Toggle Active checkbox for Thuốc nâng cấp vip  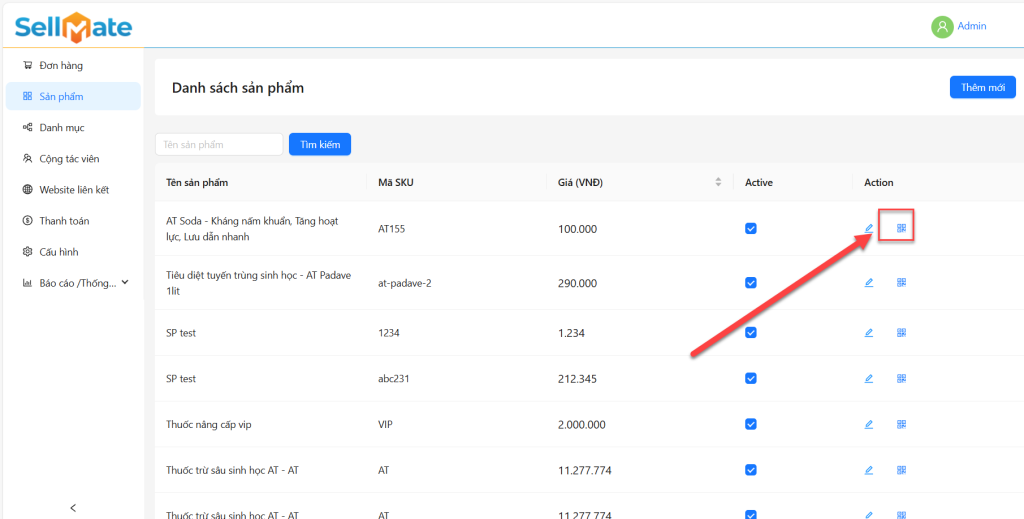click(x=751, y=424)
